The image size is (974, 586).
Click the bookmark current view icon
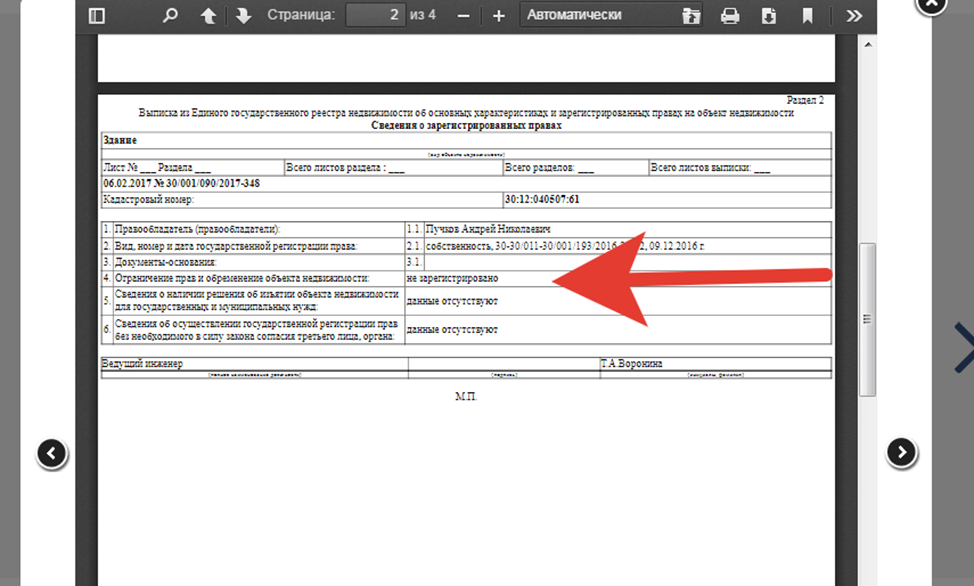(807, 16)
